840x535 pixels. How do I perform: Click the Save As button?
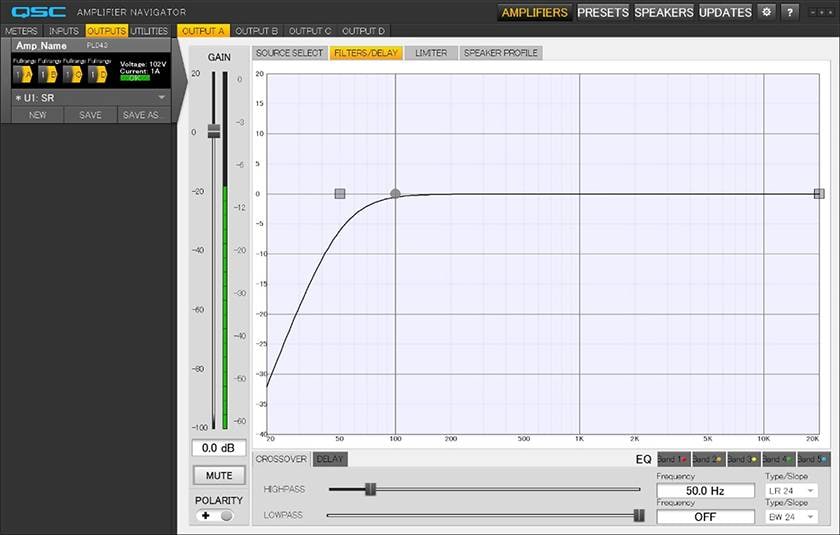(x=141, y=115)
